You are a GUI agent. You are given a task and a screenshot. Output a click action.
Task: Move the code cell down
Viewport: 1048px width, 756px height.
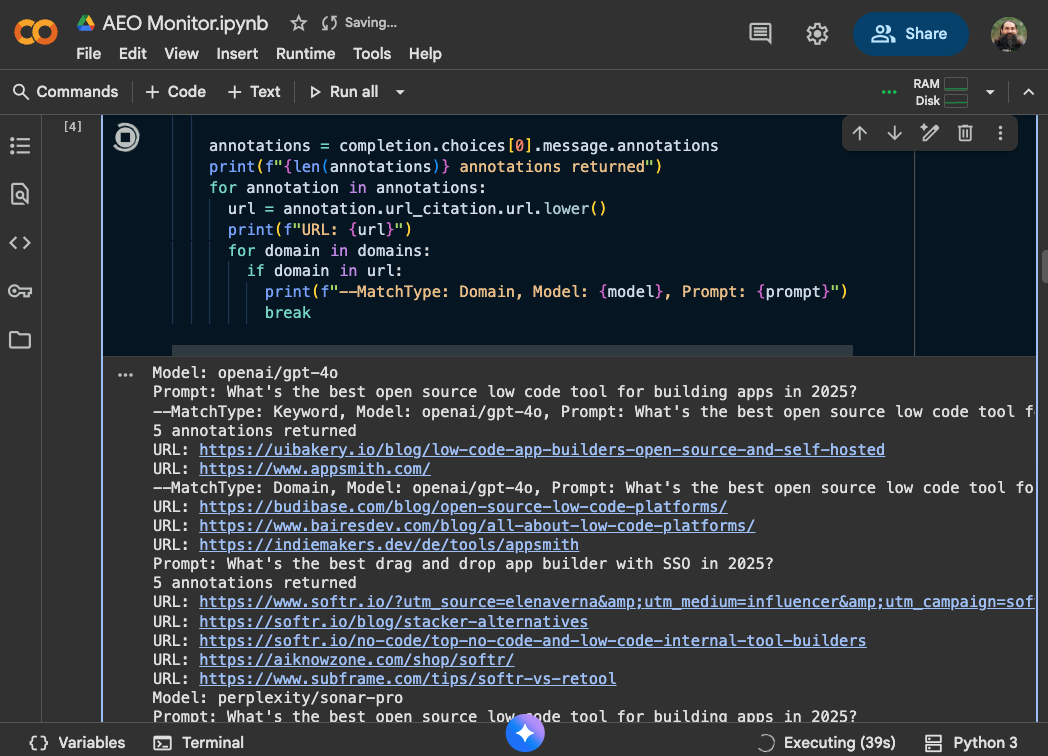pos(894,132)
